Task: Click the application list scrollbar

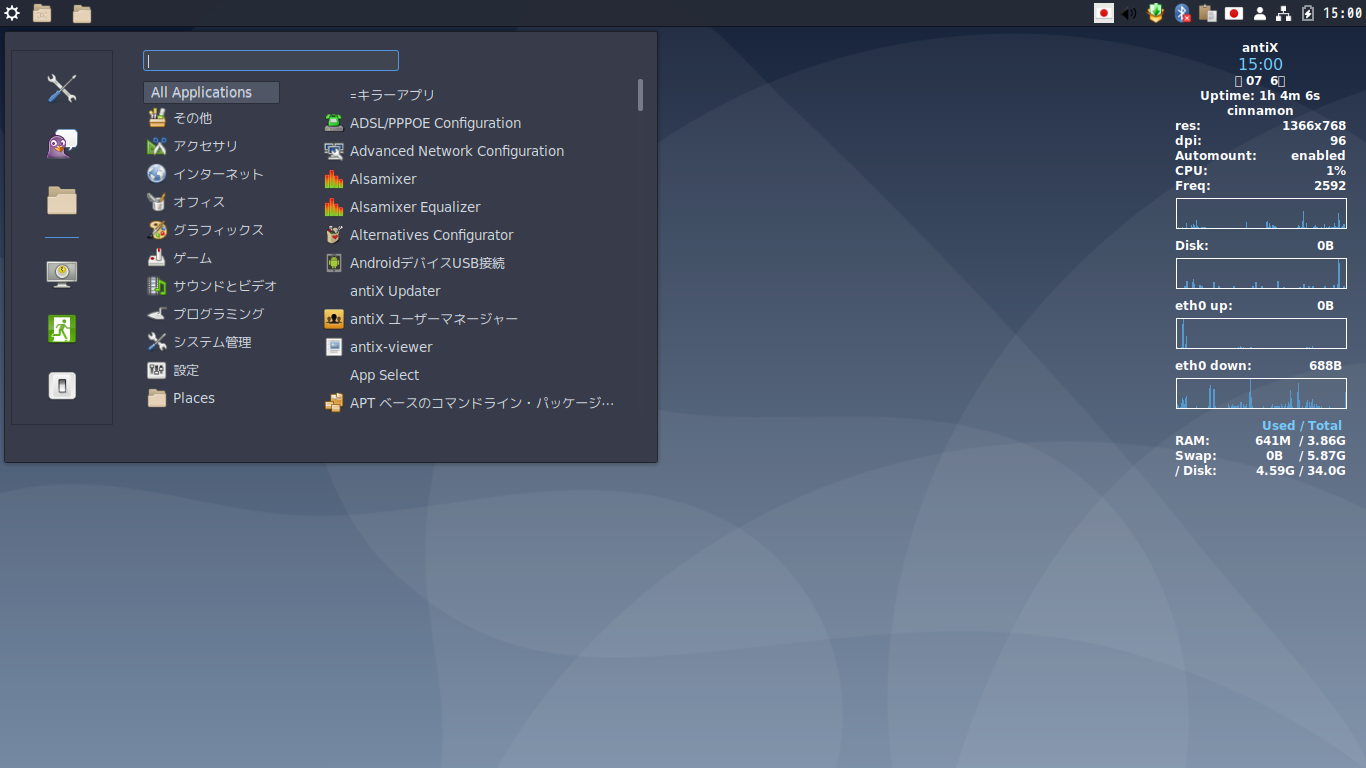Action: point(640,95)
